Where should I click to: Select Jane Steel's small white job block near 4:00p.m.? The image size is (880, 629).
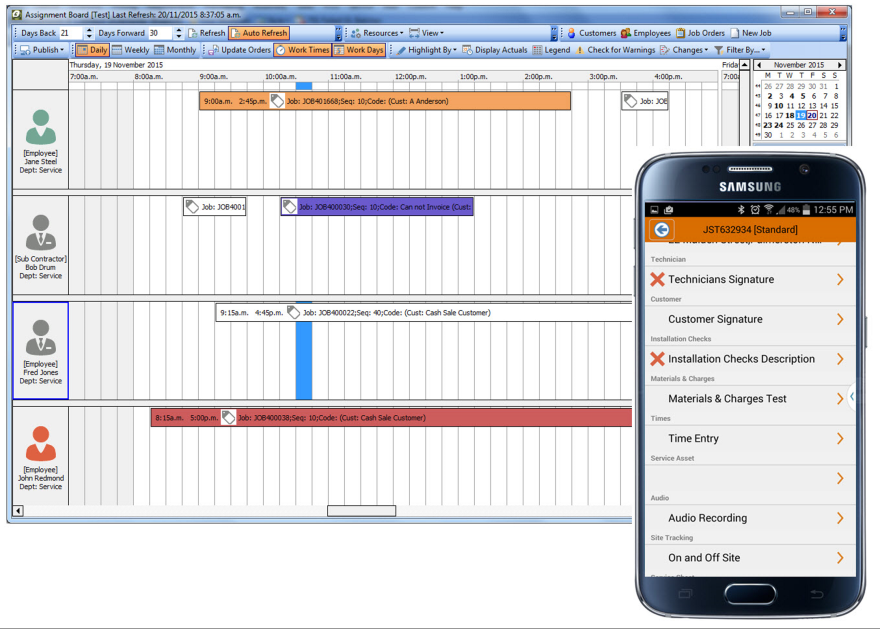(x=645, y=101)
